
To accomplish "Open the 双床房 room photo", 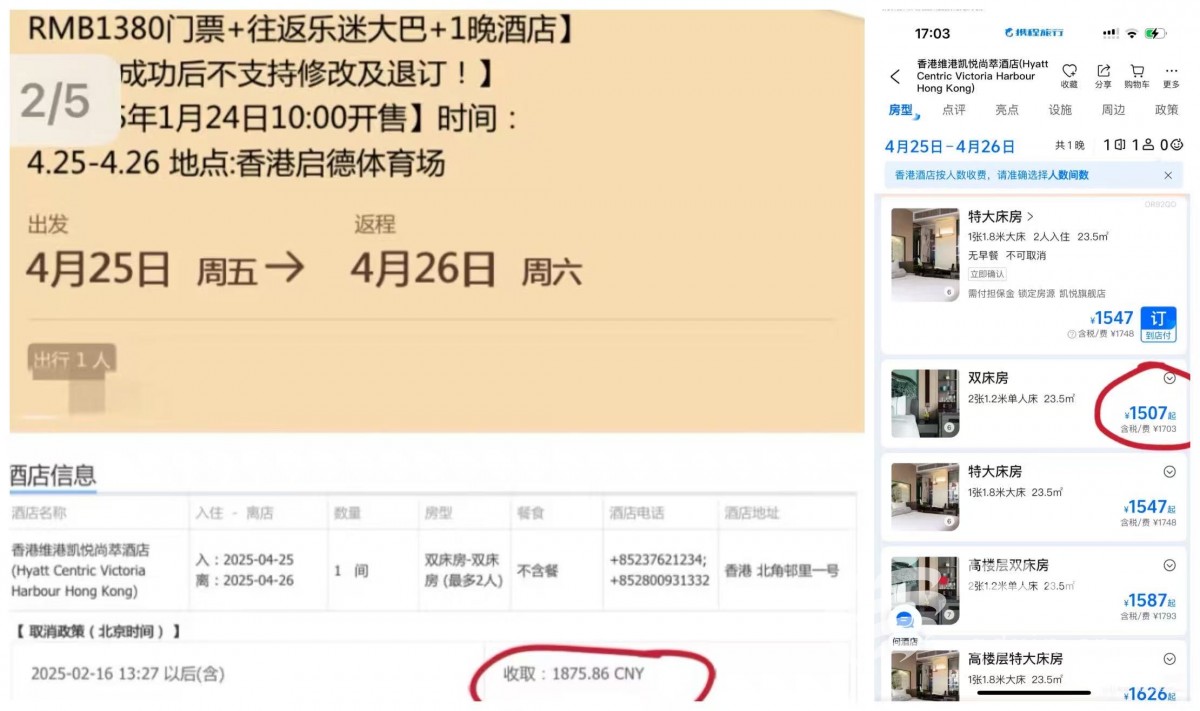I will 925,403.
